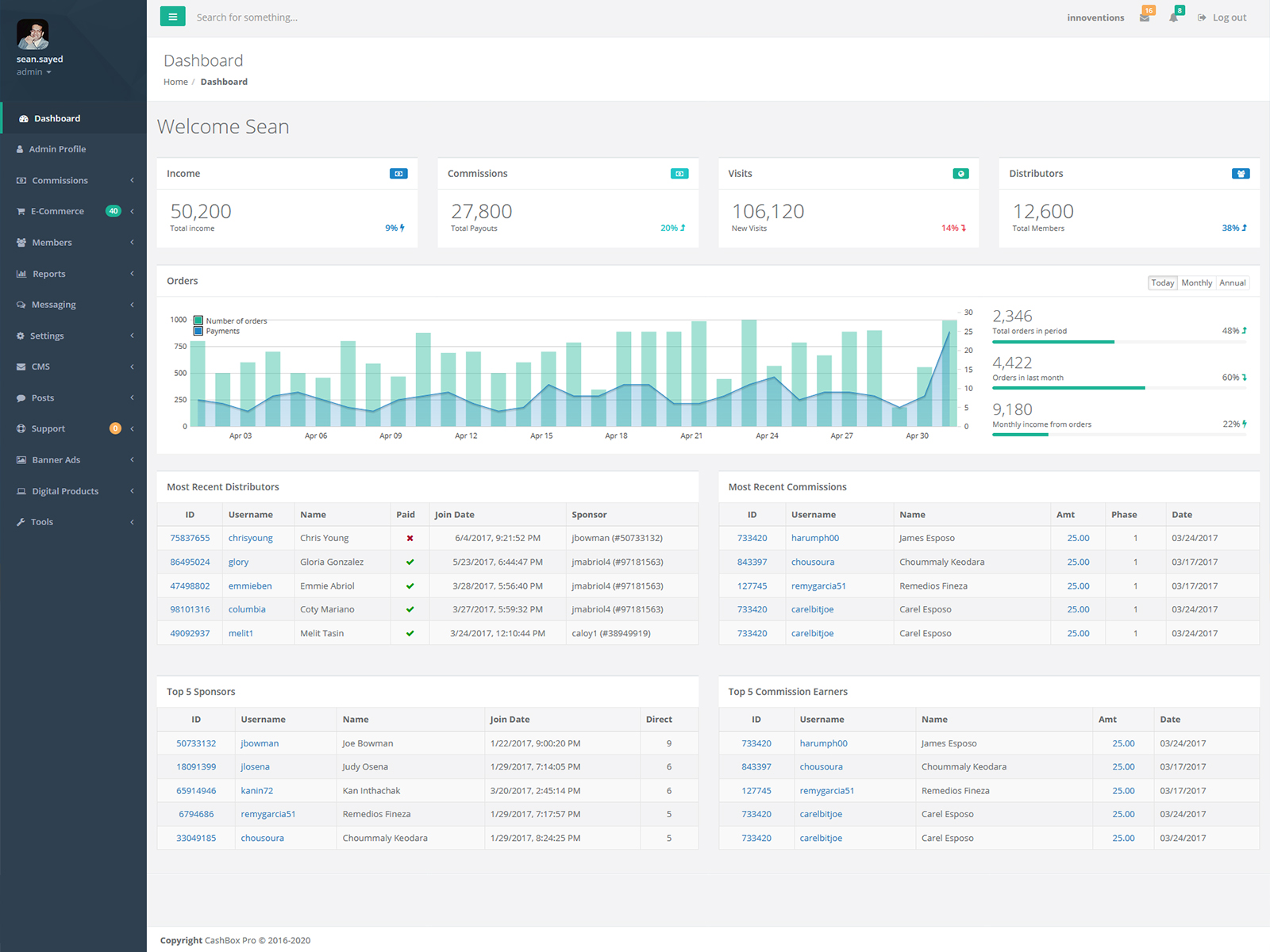Open the bell alerts icon

pyautogui.click(x=1173, y=17)
